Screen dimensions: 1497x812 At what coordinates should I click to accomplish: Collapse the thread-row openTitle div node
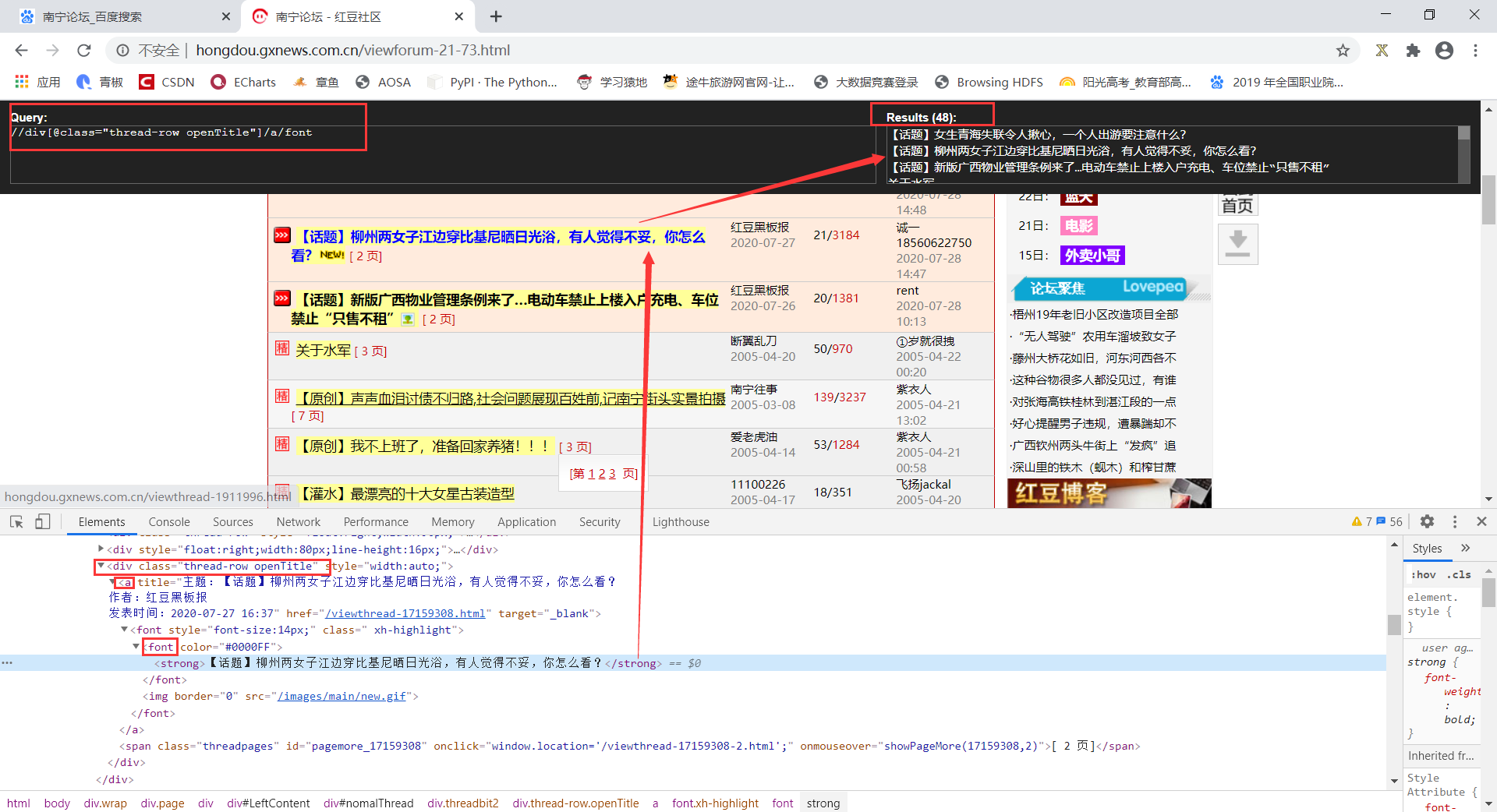(101, 566)
